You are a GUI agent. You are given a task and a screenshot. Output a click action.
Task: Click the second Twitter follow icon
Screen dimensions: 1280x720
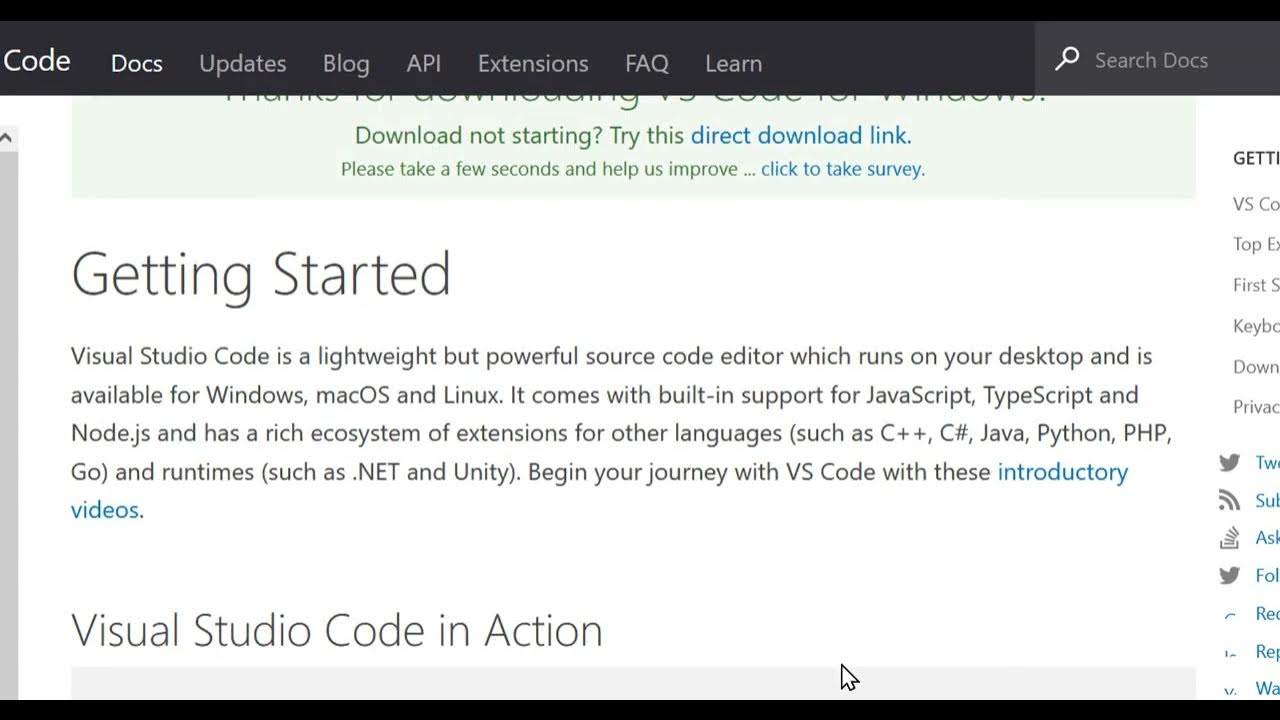point(1229,576)
